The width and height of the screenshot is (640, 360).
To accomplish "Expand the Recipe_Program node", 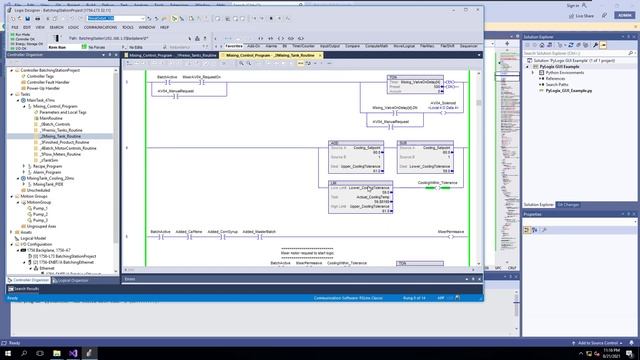I will coord(24,167).
